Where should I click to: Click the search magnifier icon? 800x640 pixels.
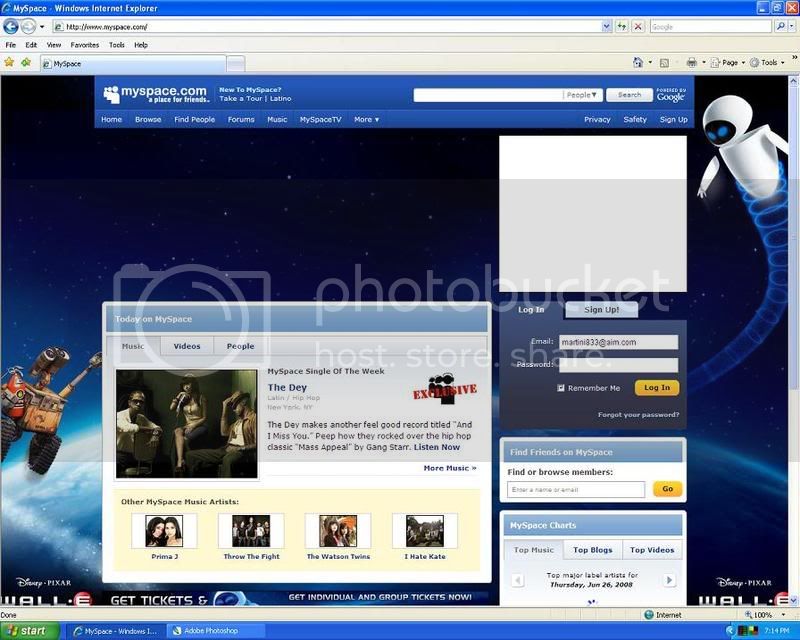(x=779, y=27)
